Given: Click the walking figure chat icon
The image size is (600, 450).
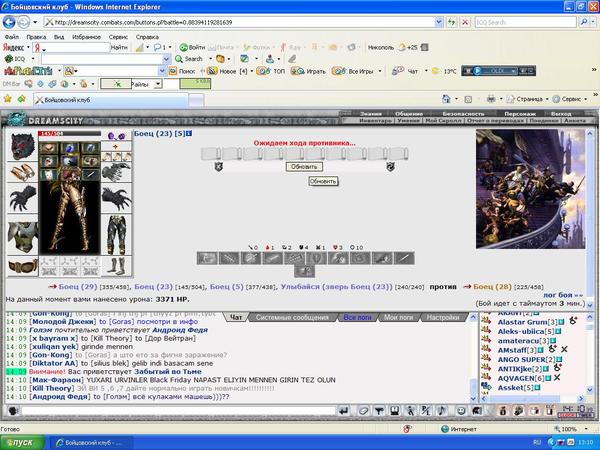Looking at the screenshot, I should coord(410,411).
